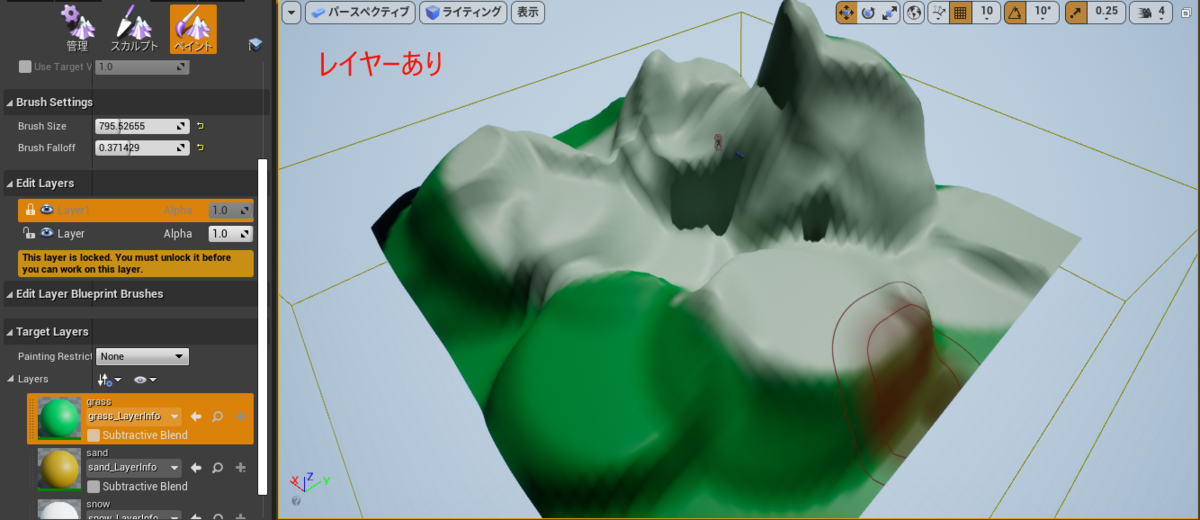Image resolution: width=1200 pixels, height=520 pixels.
Task: Click the landscape panel vertical scrollbar
Action: (263, 325)
